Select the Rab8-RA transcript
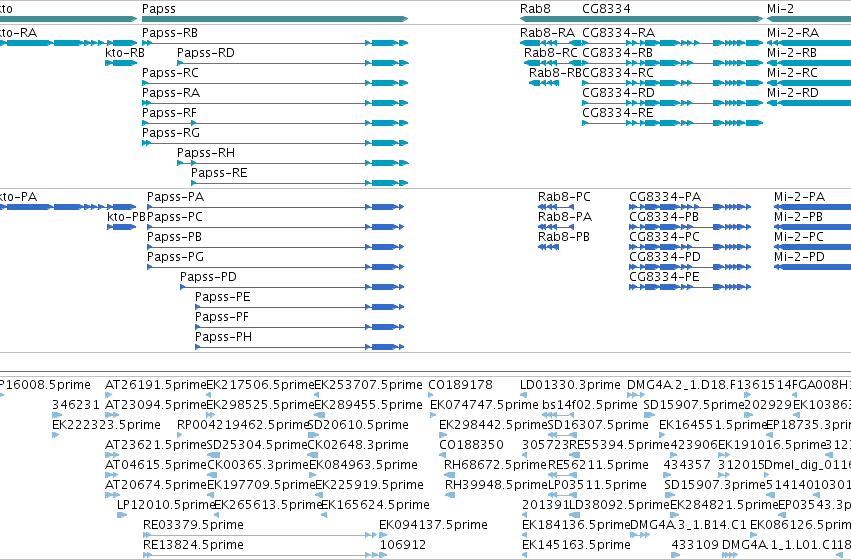Screen dimensions: 851x560 [547, 33]
